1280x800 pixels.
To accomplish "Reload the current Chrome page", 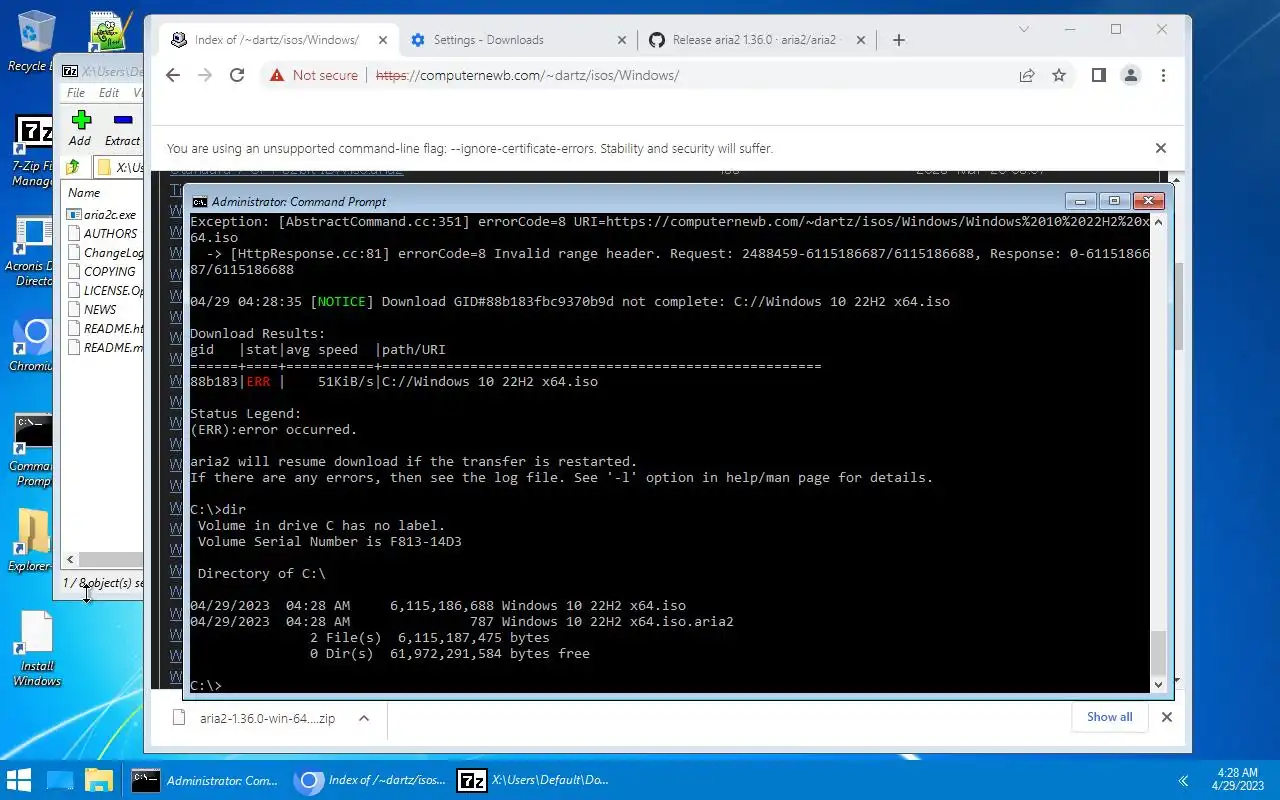I will 237,75.
